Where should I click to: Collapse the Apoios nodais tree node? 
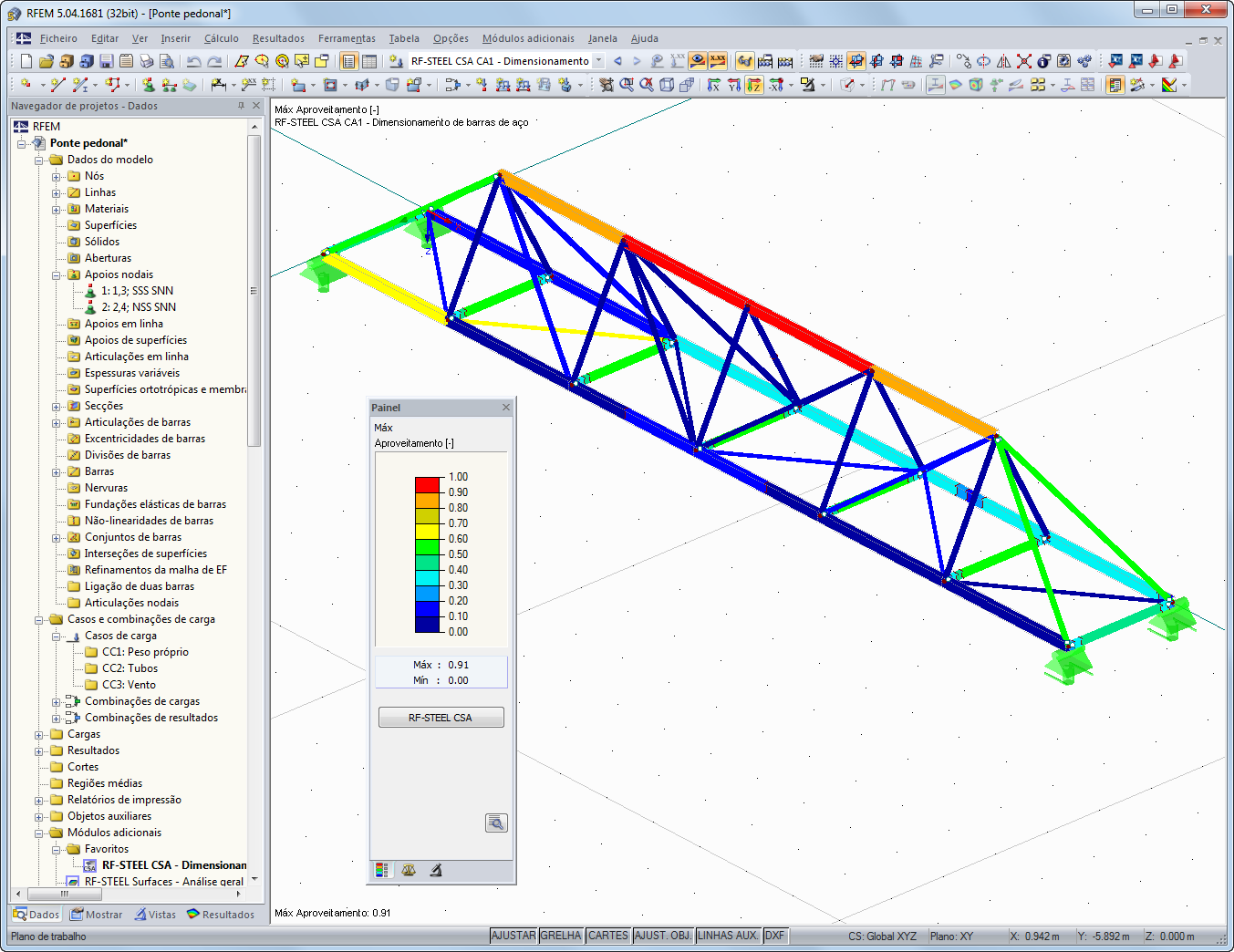[x=56, y=275]
